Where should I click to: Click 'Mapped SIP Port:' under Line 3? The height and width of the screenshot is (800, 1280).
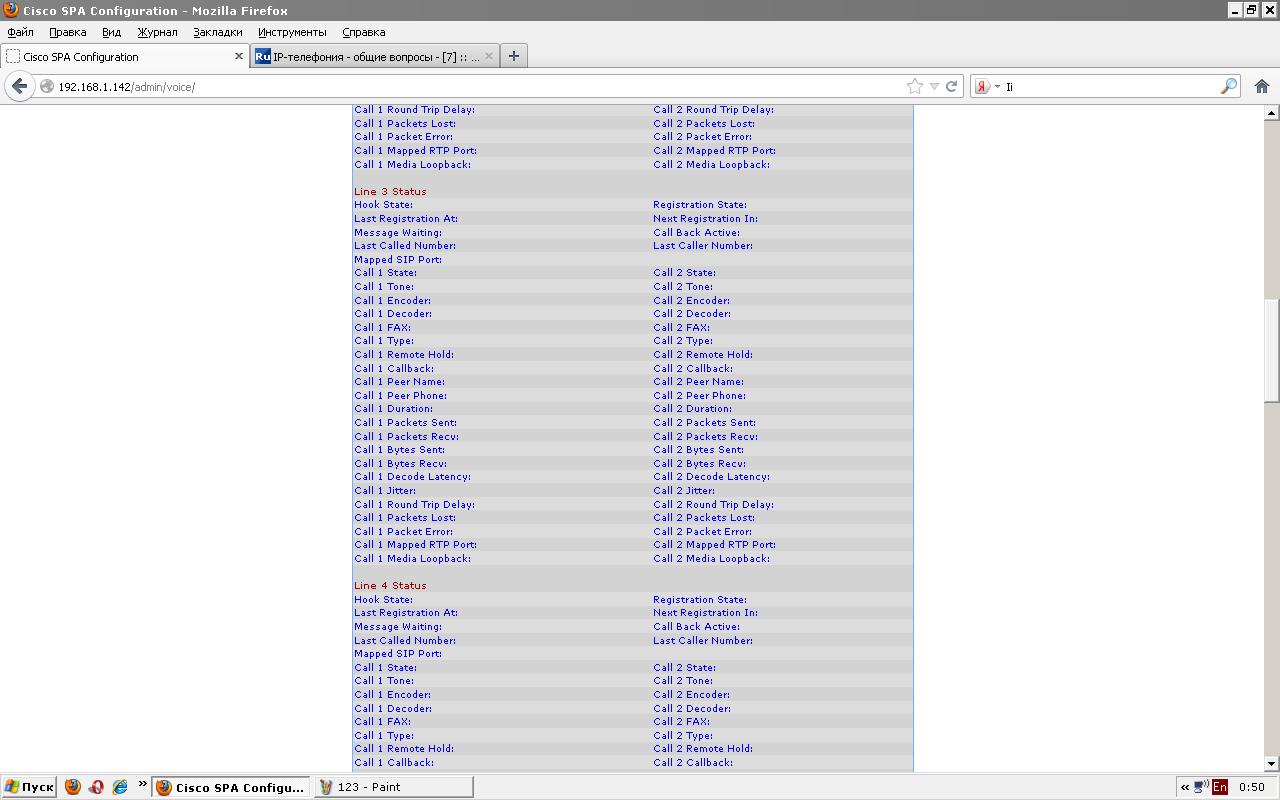coord(398,260)
